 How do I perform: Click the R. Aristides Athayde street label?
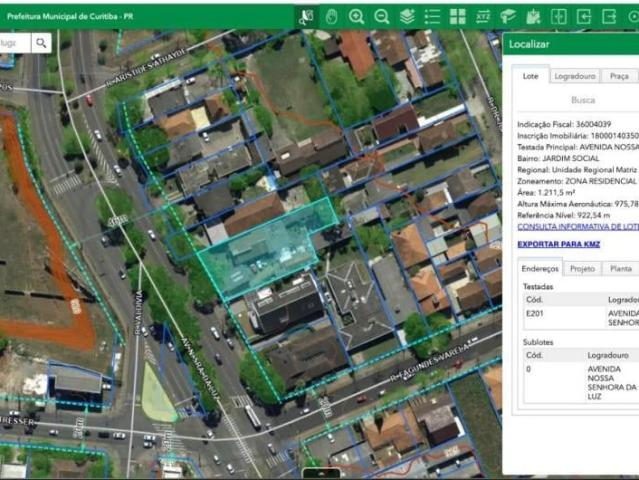coord(147,67)
